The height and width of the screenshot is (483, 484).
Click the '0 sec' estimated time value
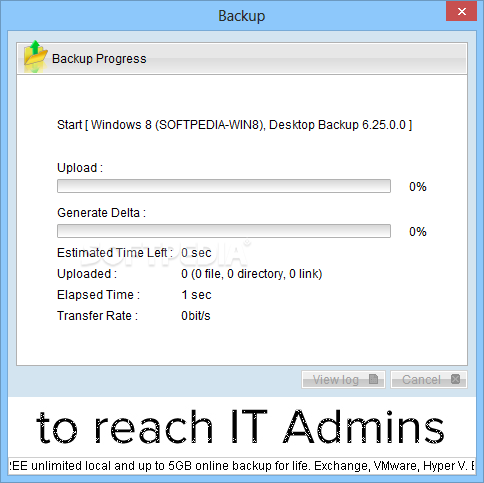coord(196,253)
